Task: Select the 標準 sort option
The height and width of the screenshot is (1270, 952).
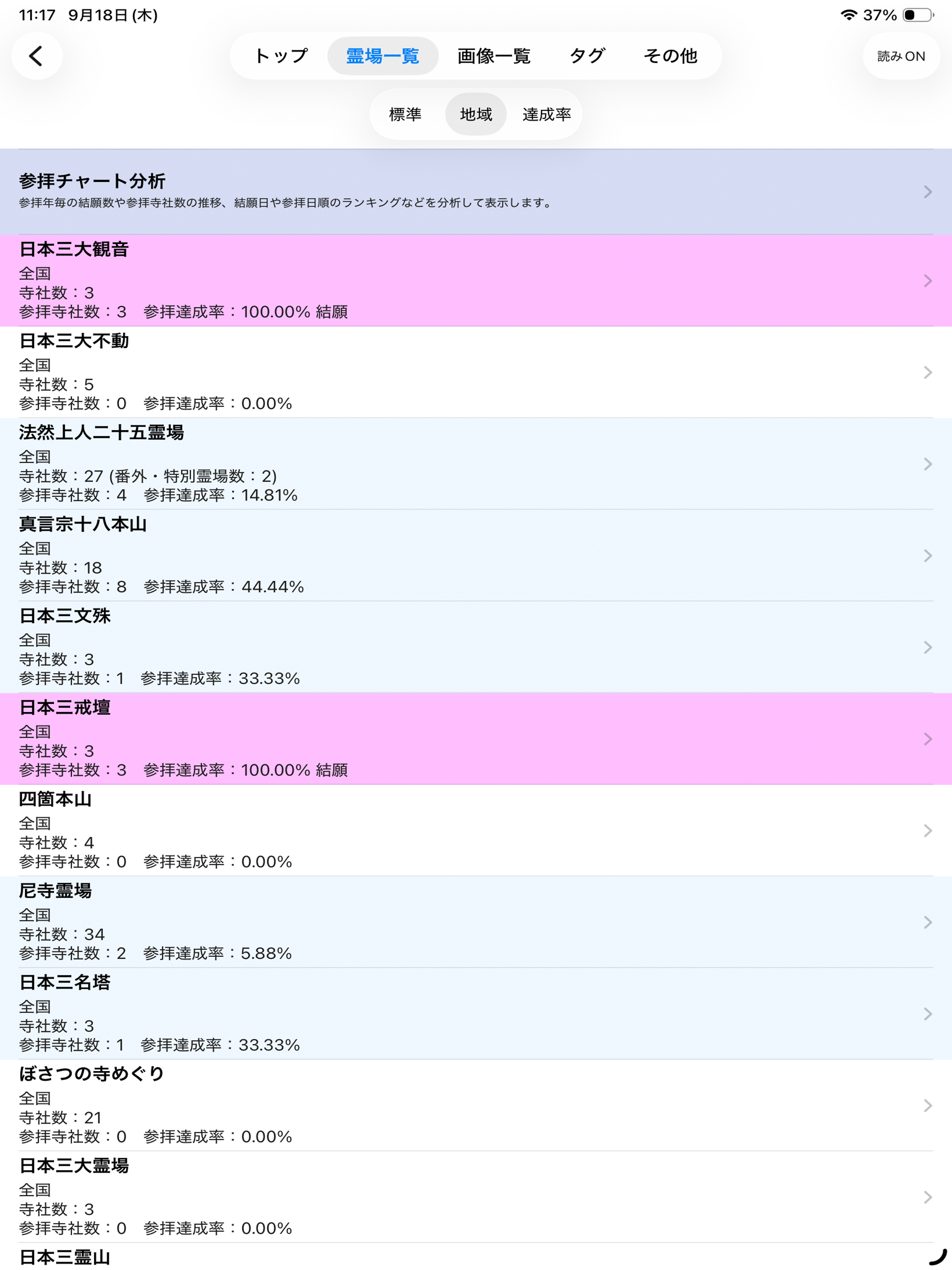Action: point(404,114)
